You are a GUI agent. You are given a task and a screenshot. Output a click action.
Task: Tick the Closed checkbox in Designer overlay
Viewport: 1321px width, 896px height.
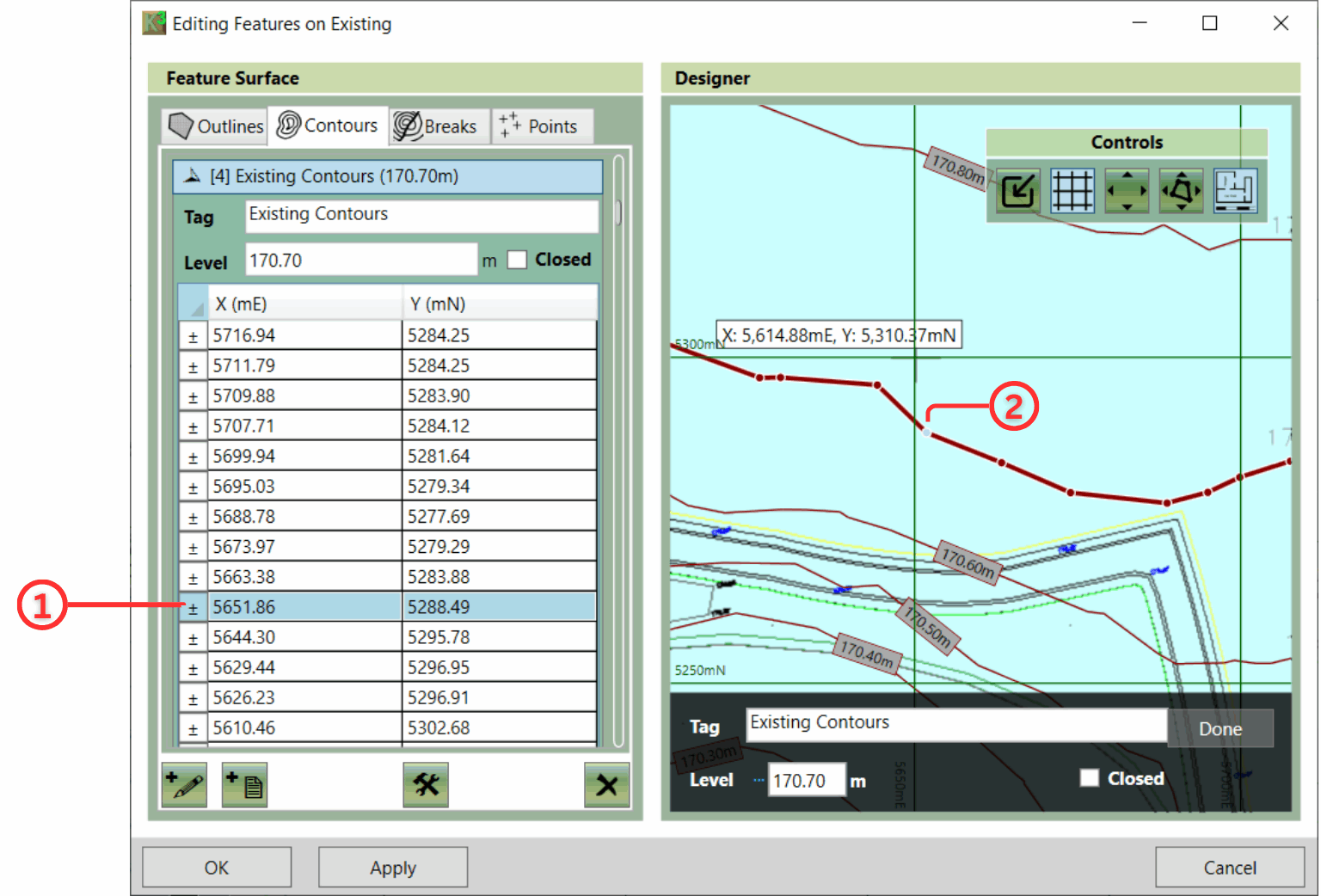[1090, 778]
